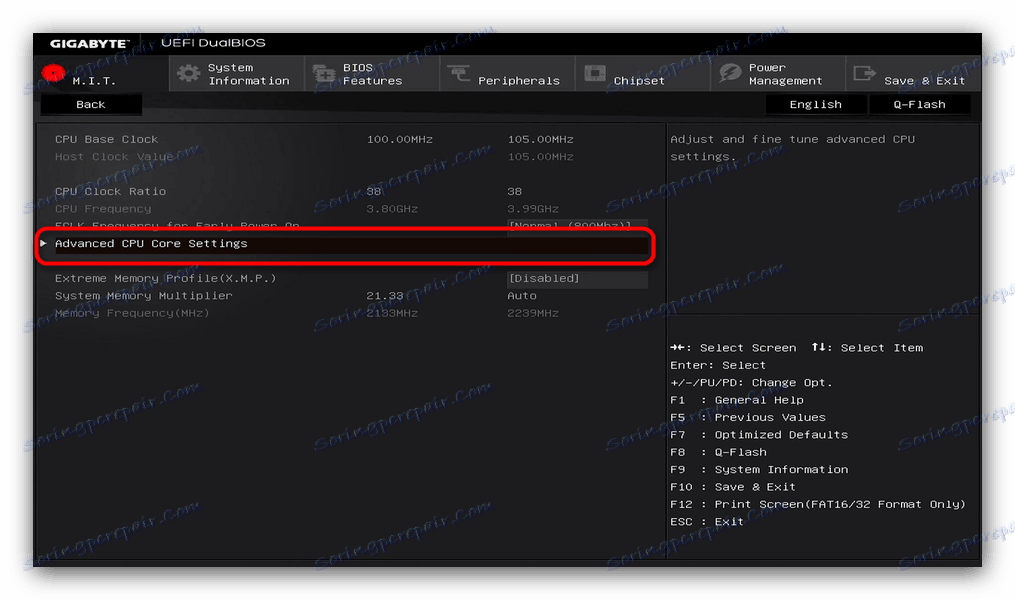Expand Advanced CPU Core Settings arrow
This screenshot has height=600, width=1015.
[x=43, y=243]
